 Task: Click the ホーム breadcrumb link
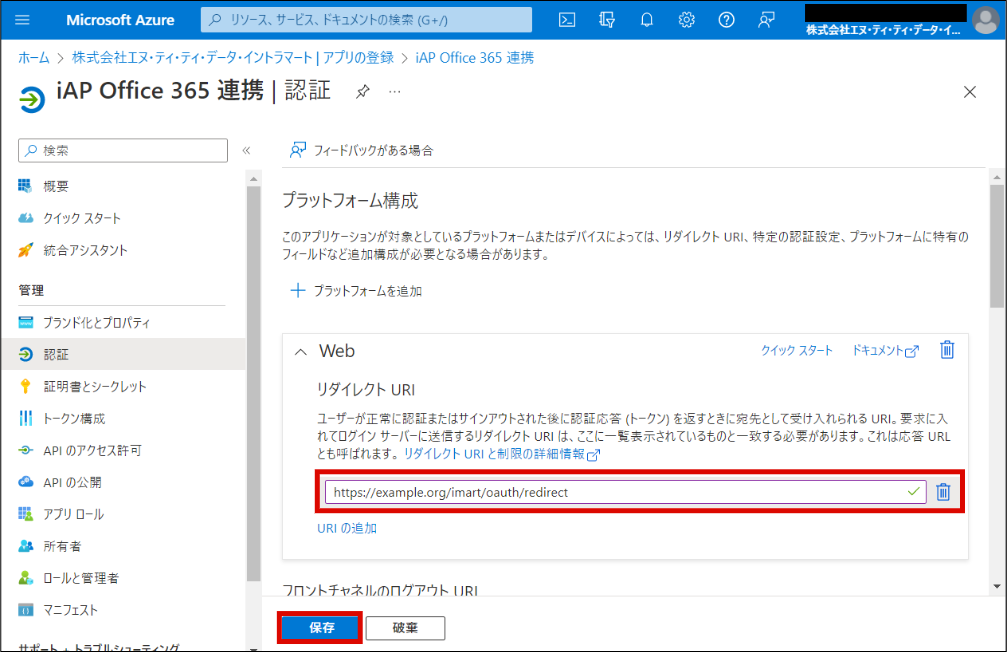click(x=34, y=58)
